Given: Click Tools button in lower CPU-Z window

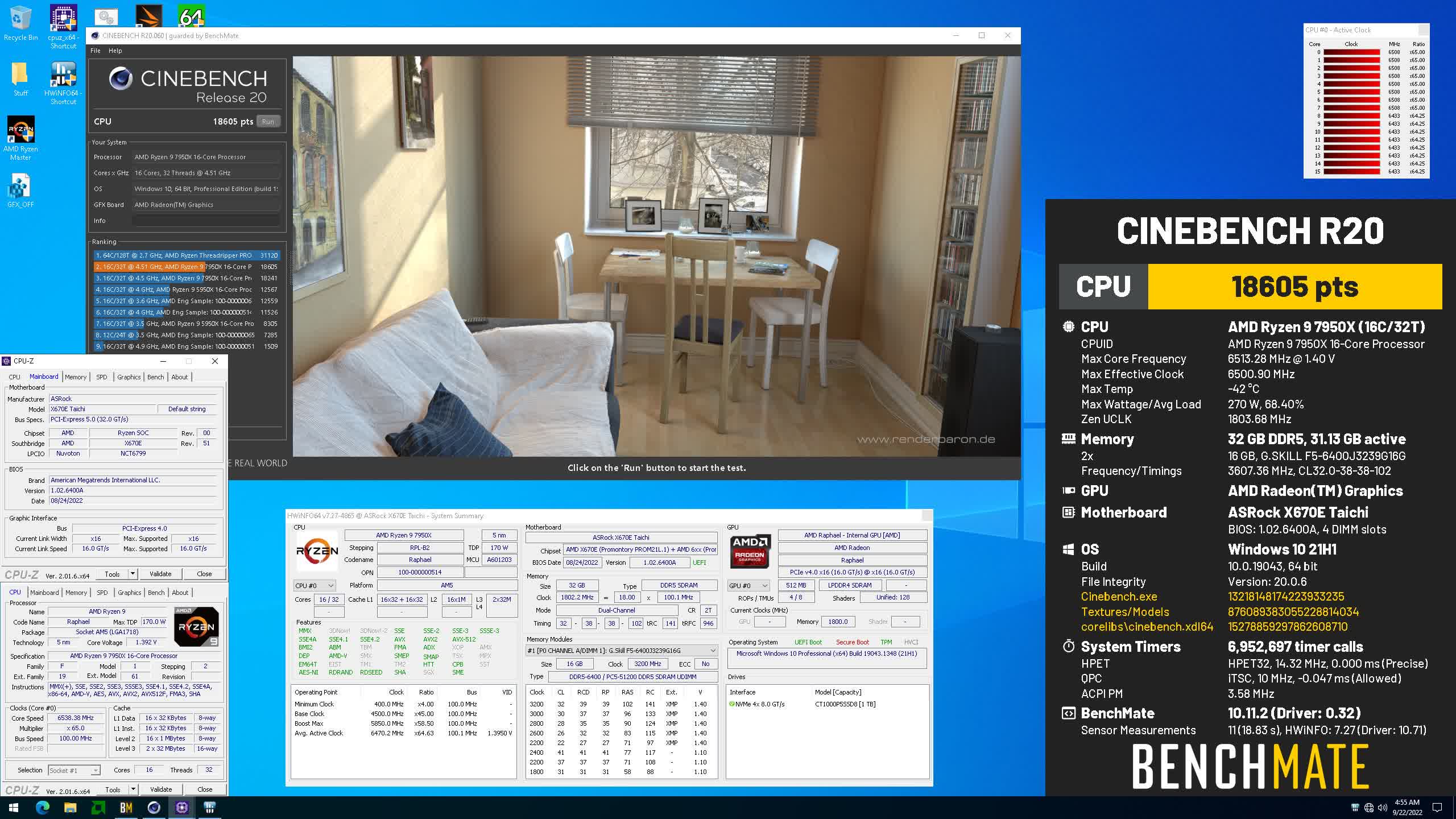Looking at the screenshot, I should pyautogui.click(x=113, y=789).
